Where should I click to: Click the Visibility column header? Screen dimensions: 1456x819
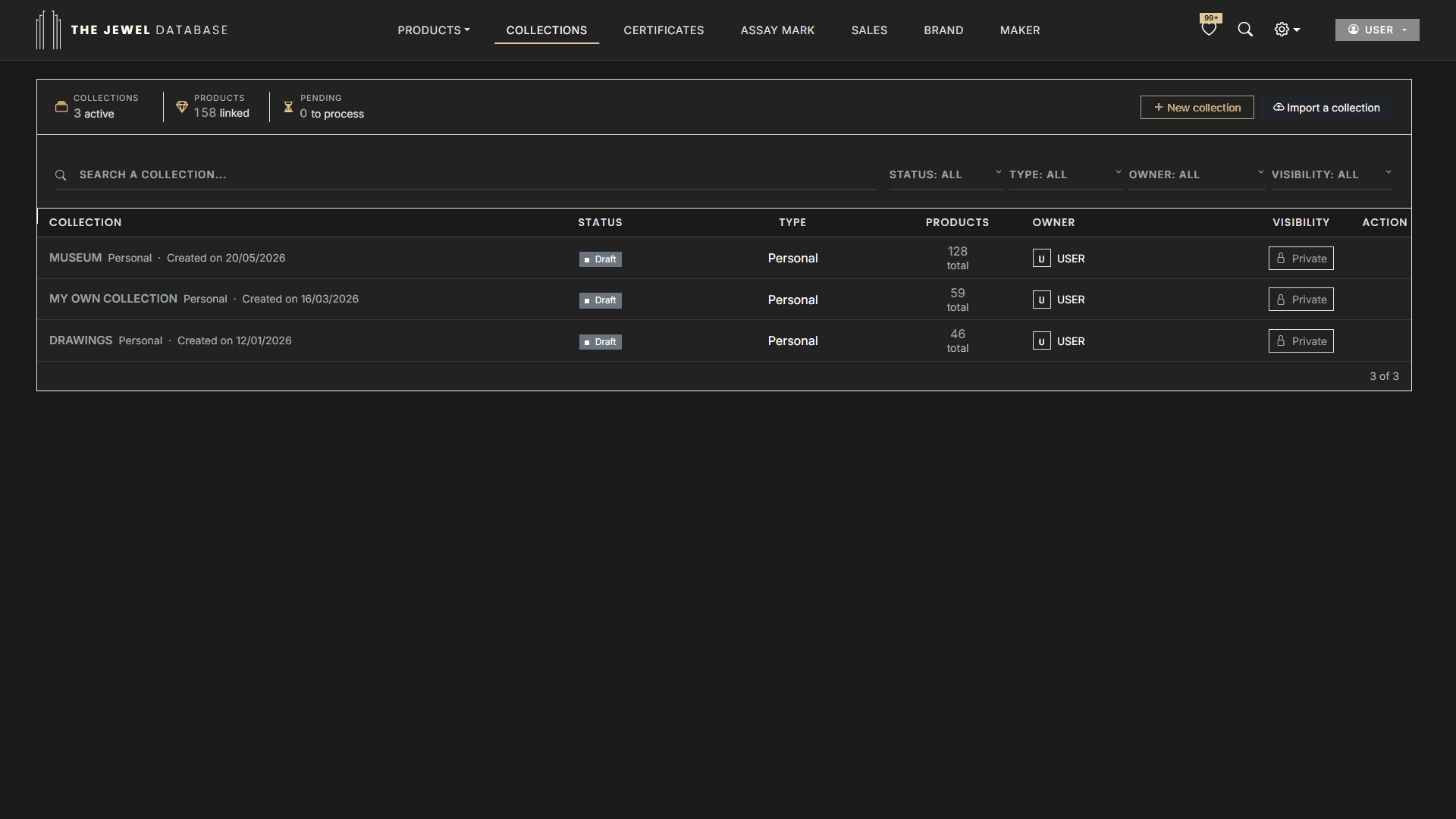1301,222
